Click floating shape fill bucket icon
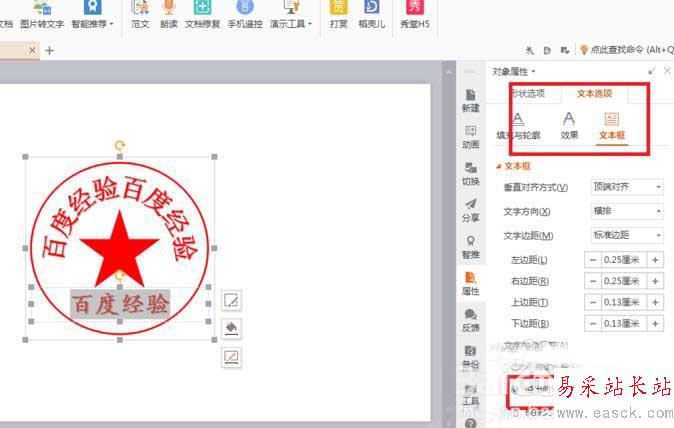The width and height of the screenshot is (674, 428). [x=231, y=329]
